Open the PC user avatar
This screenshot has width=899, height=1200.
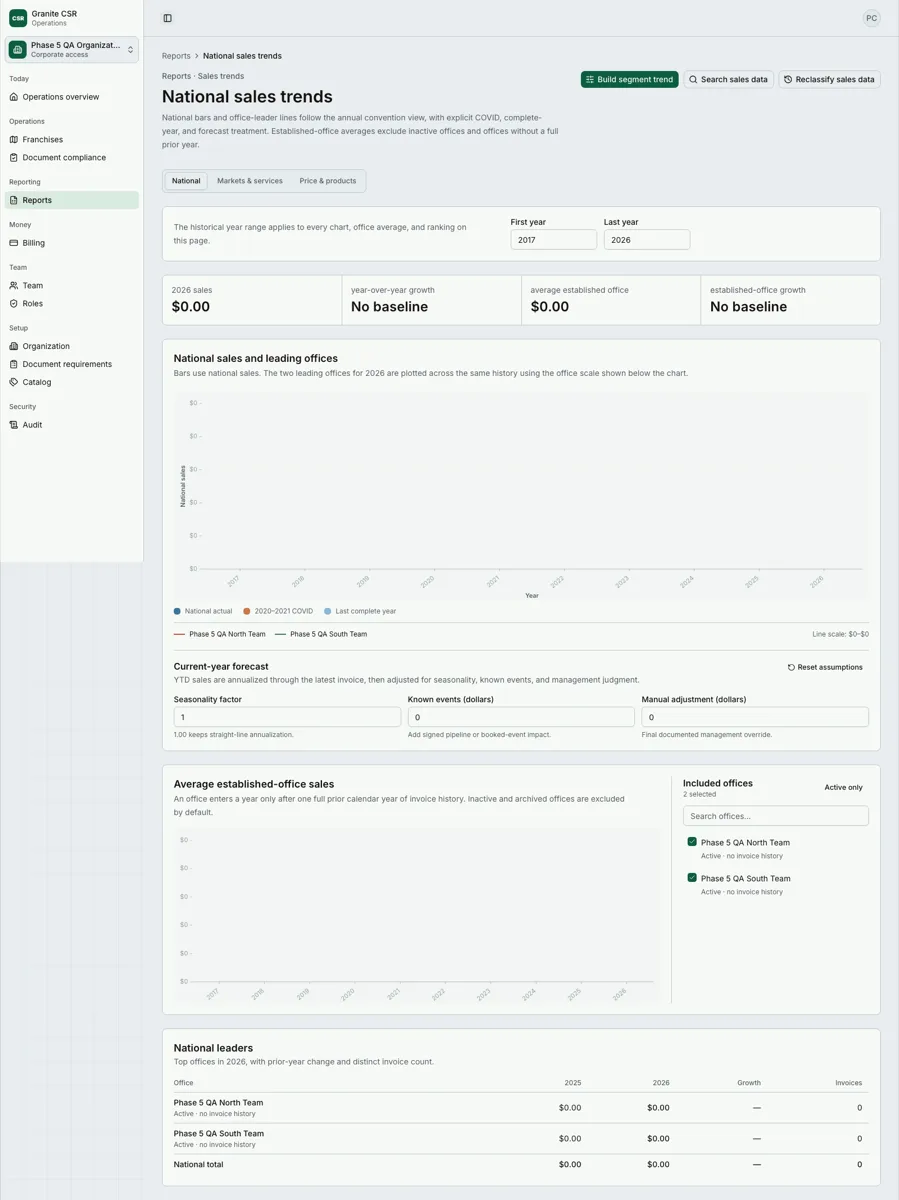click(872, 18)
